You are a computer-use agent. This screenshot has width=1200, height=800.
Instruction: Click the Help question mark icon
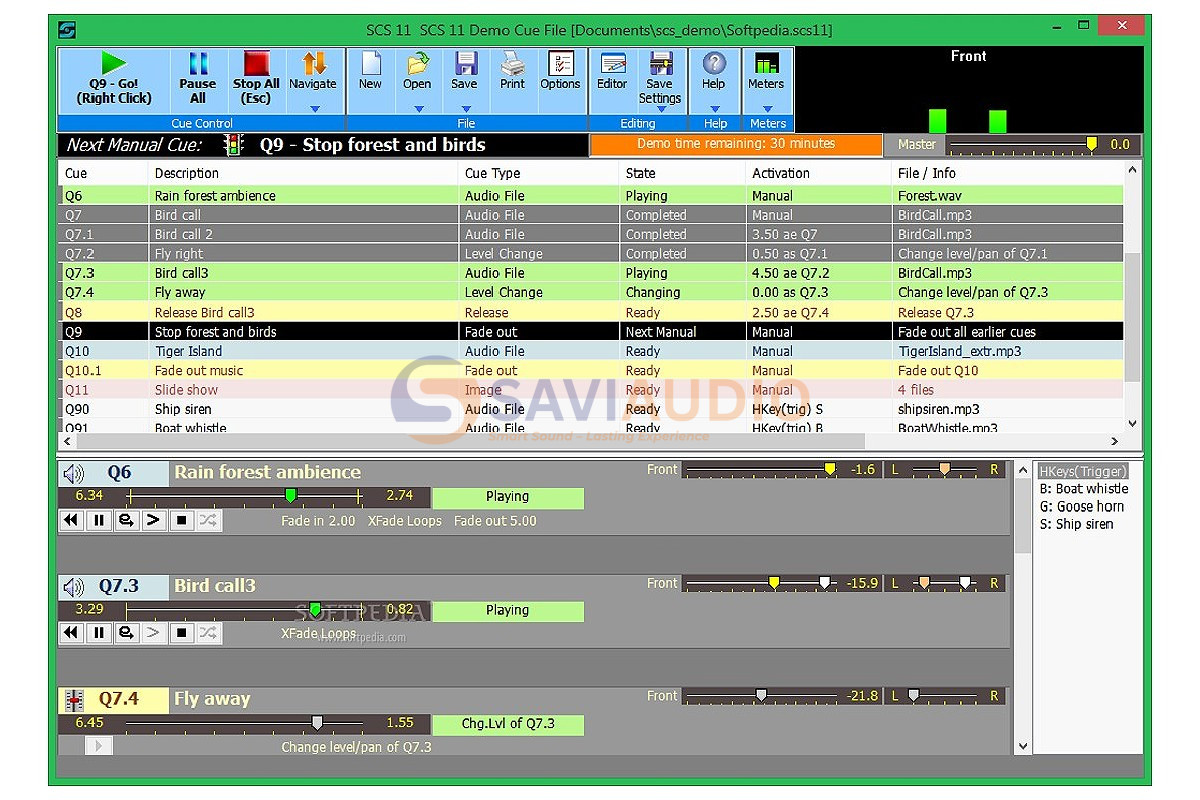pos(714,72)
